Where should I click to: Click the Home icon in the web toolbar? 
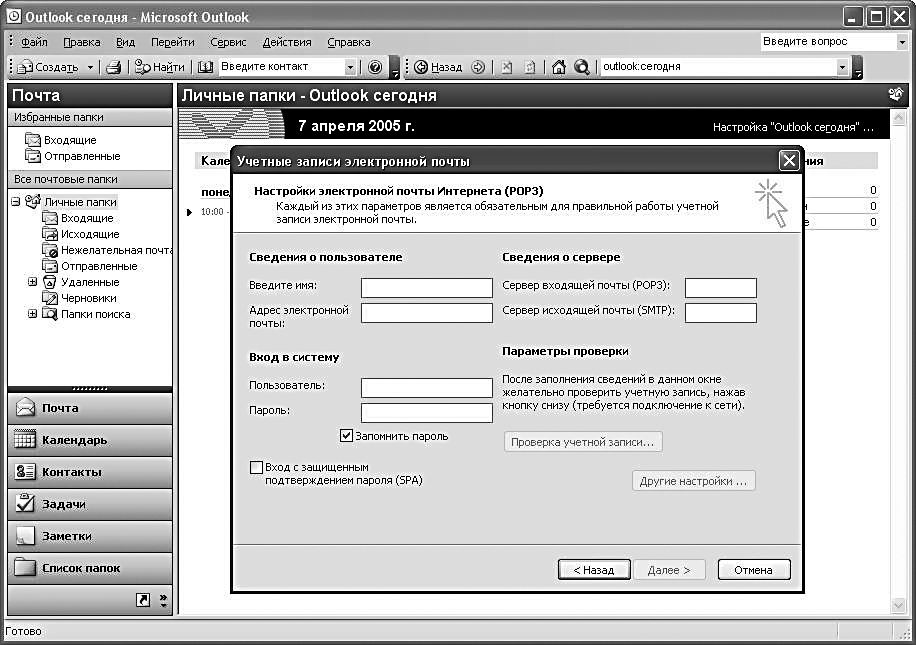coord(559,67)
